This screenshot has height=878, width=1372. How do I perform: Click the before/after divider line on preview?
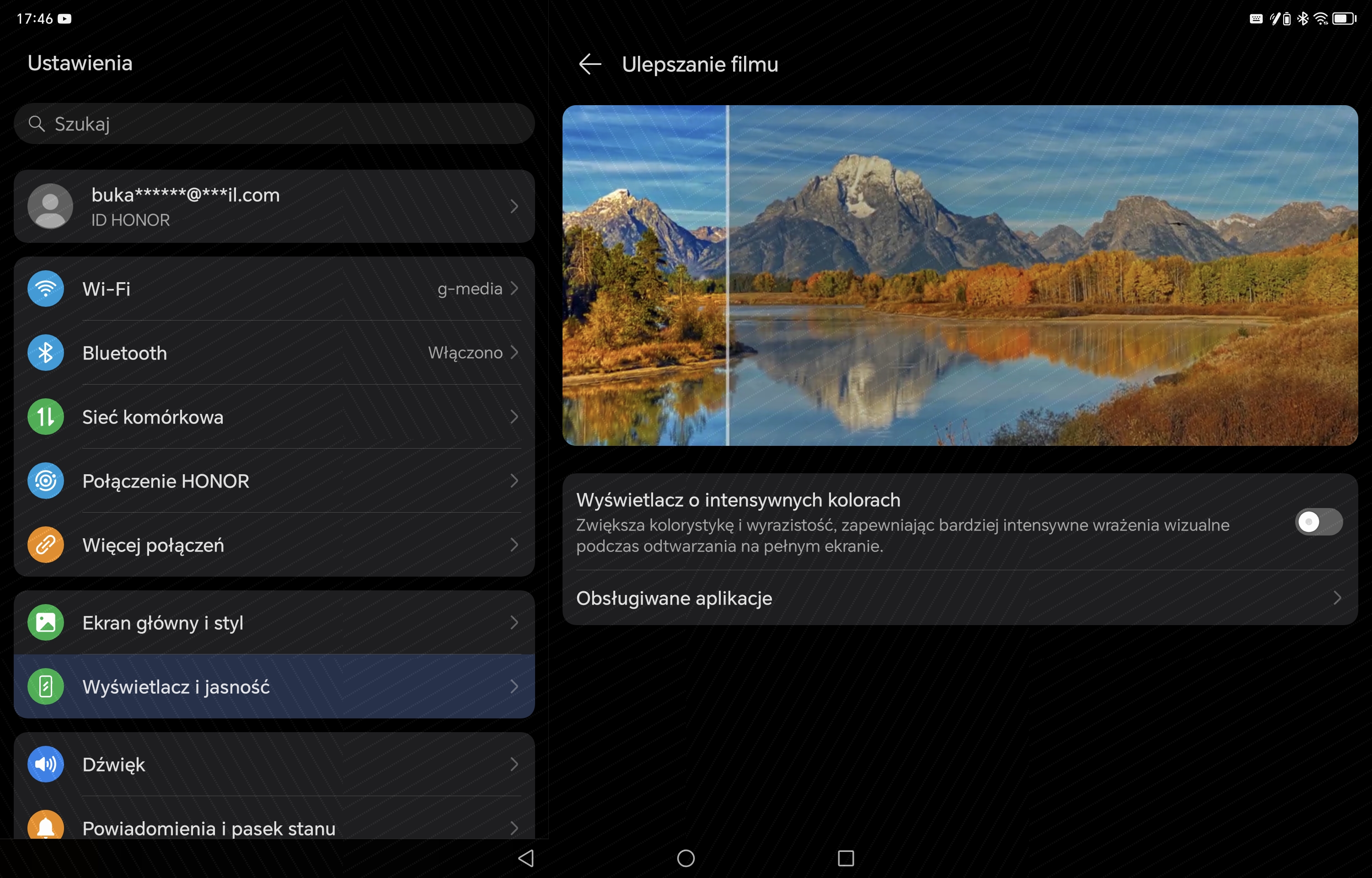pyautogui.click(x=727, y=275)
